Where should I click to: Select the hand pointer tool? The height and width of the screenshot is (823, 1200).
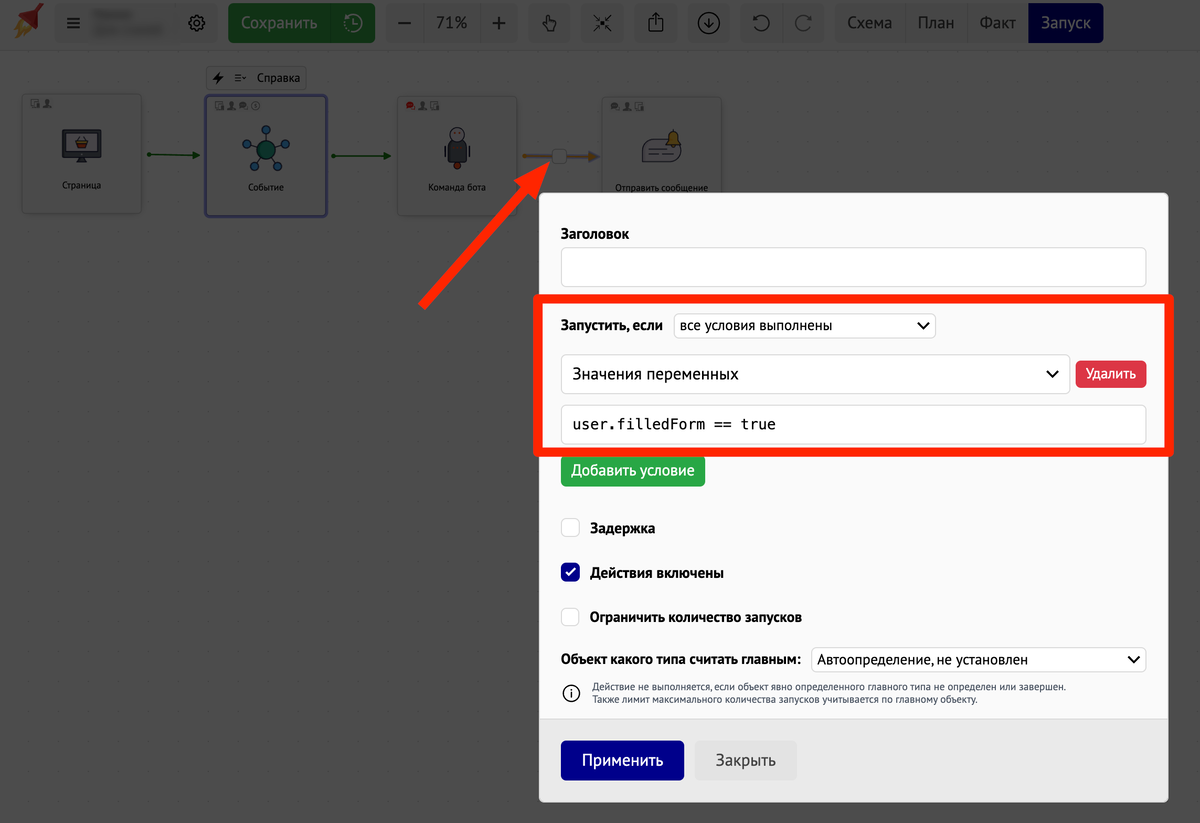point(549,23)
